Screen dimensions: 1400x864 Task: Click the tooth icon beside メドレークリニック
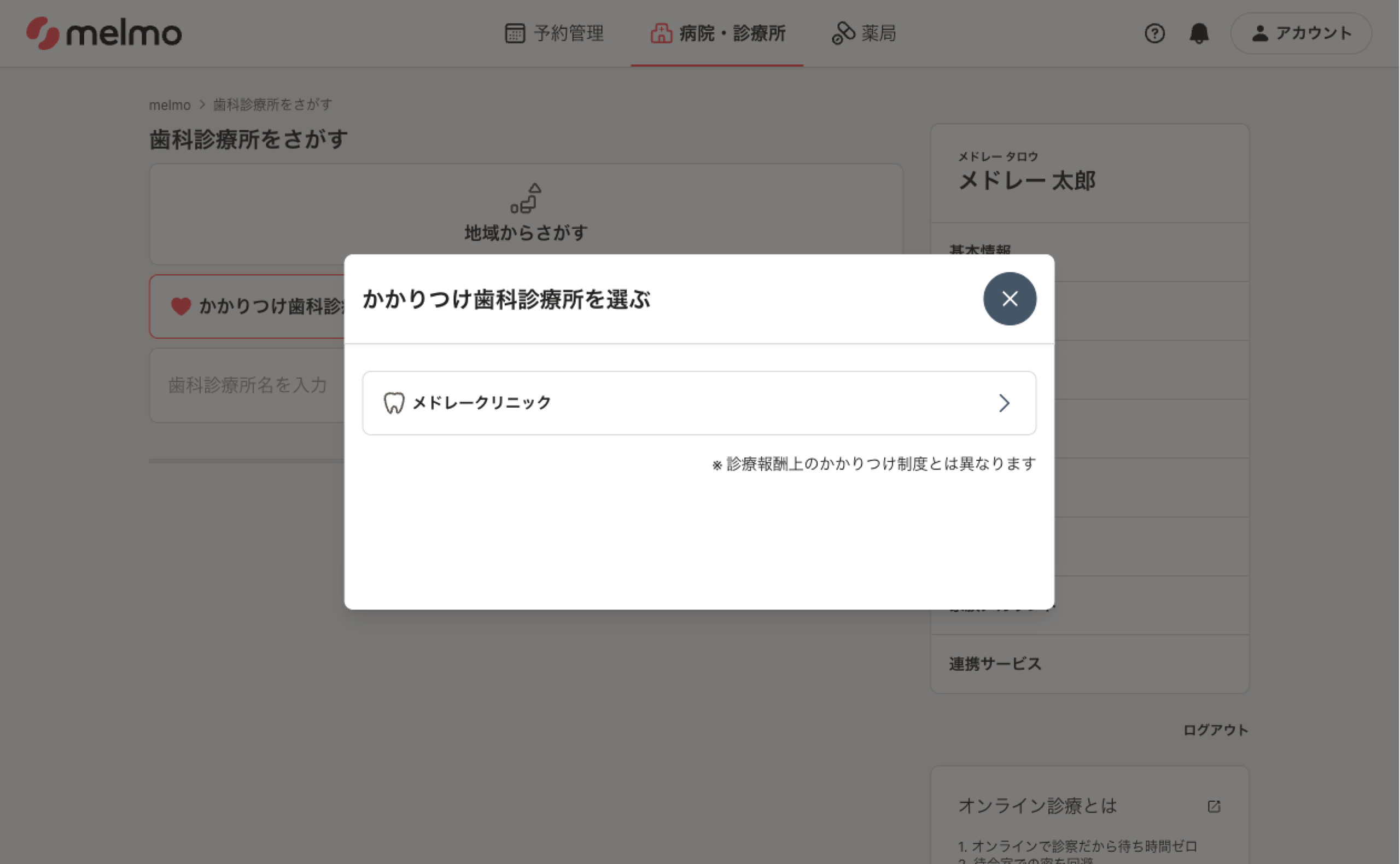pyautogui.click(x=394, y=403)
